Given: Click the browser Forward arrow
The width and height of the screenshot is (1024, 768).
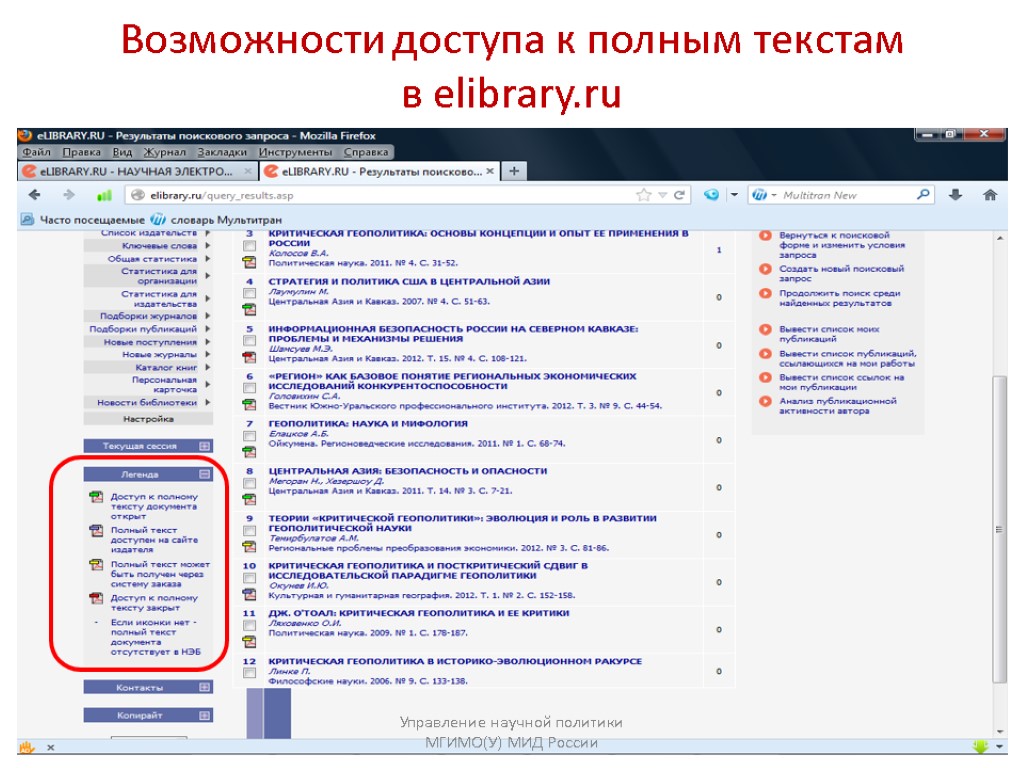Looking at the screenshot, I should pyautogui.click(x=69, y=195).
